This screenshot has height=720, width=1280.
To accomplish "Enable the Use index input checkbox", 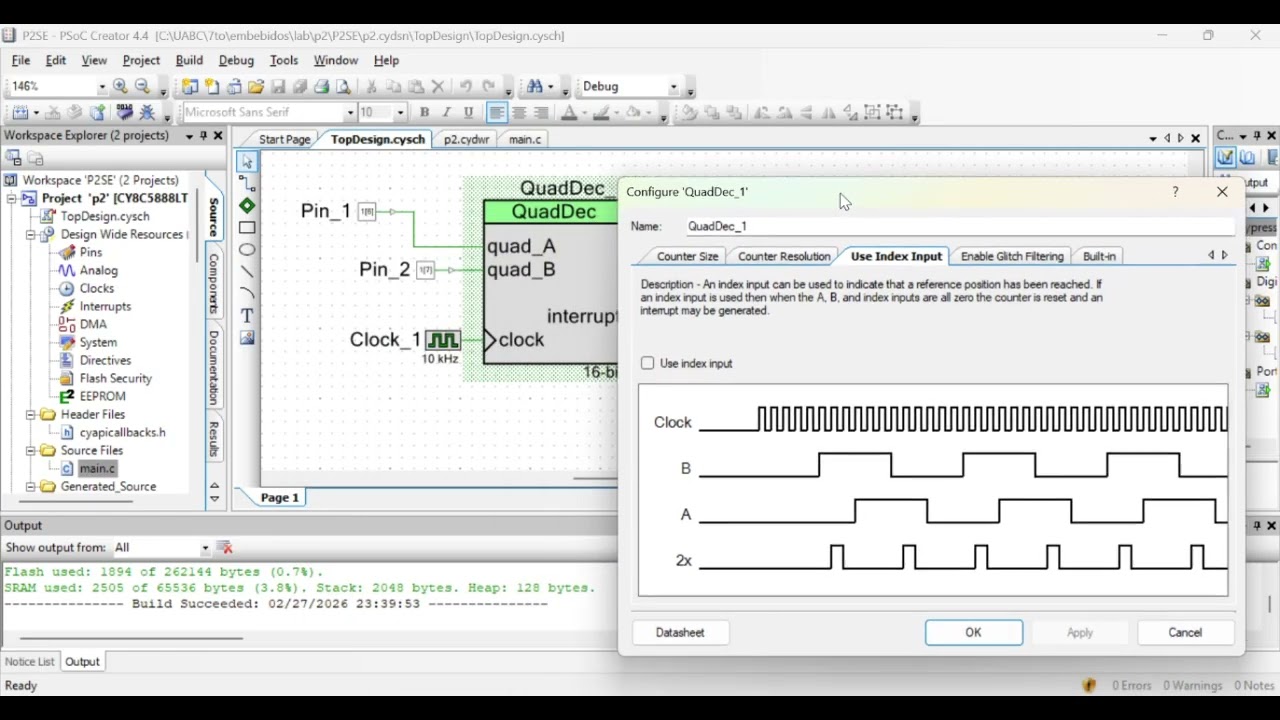I will [x=648, y=363].
